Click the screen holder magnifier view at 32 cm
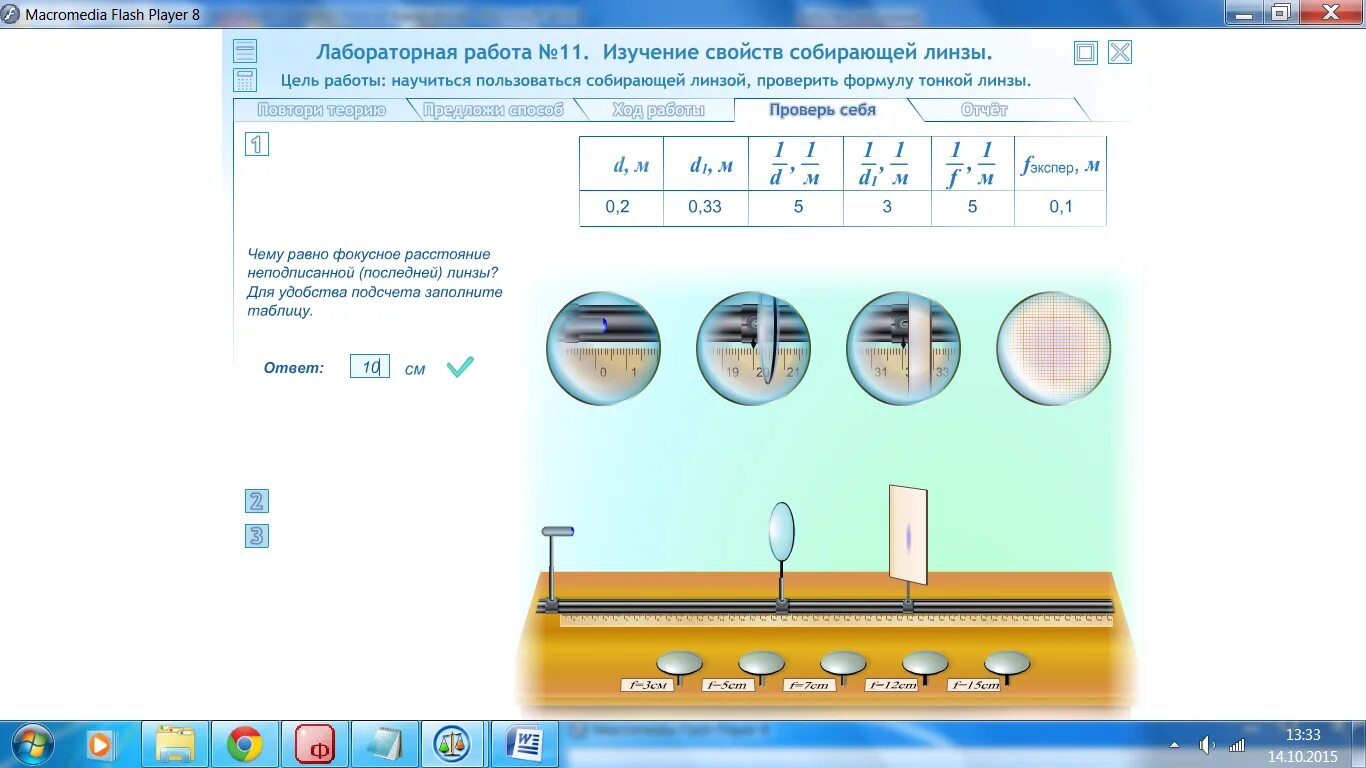 click(x=903, y=348)
